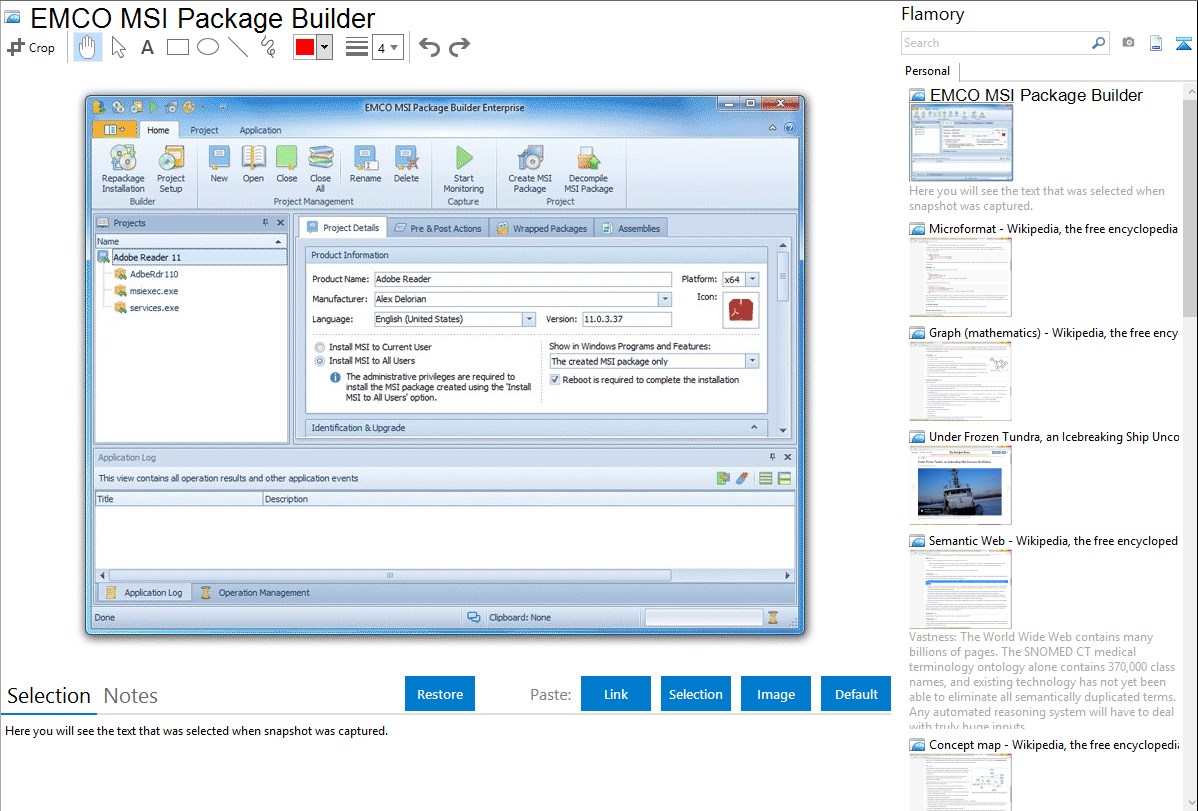1198x811 pixels.
Task: Open the Application ribbon tab
Action: (261, 130)
